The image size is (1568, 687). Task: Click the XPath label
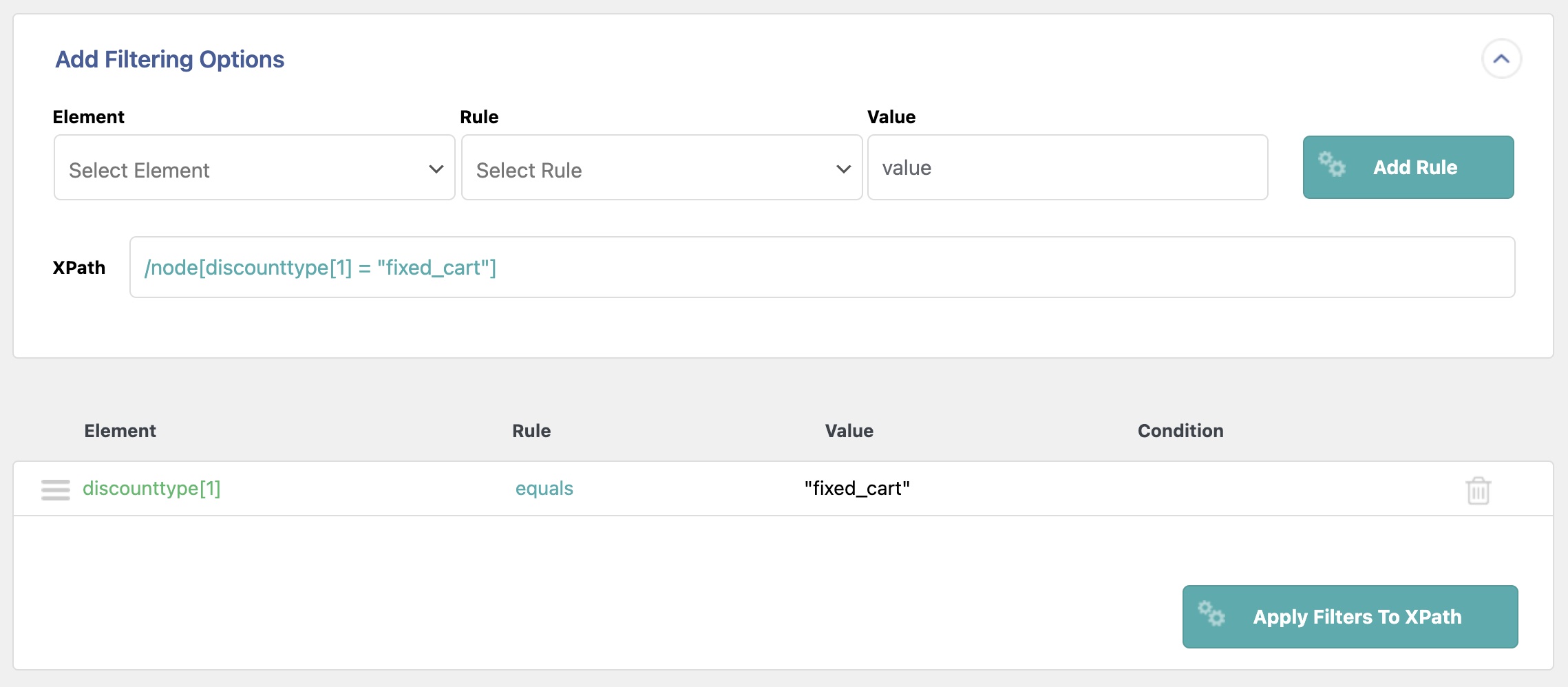click(79, 268)
